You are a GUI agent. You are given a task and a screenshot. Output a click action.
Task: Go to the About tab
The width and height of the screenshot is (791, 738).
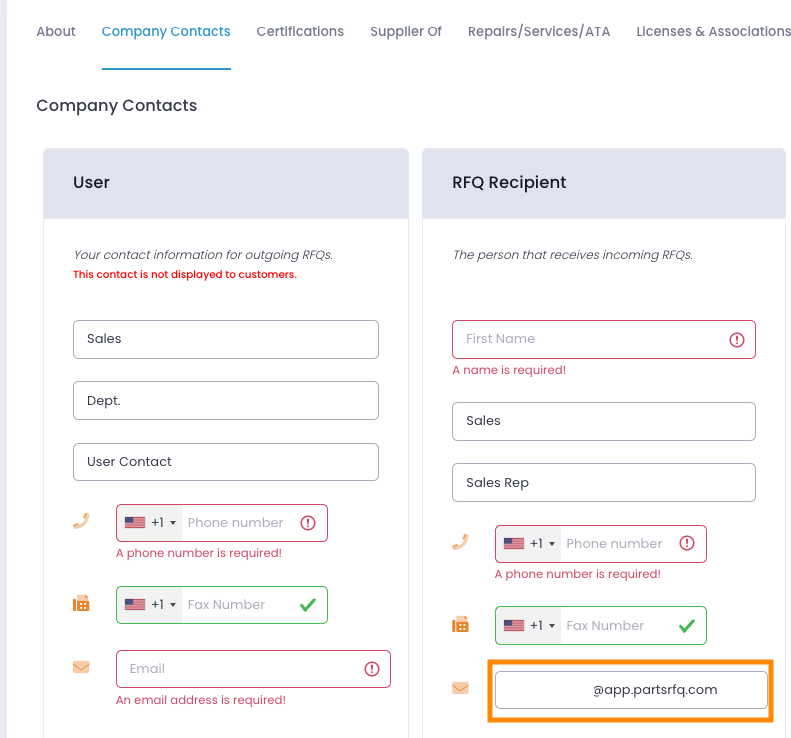pos(55,31)
